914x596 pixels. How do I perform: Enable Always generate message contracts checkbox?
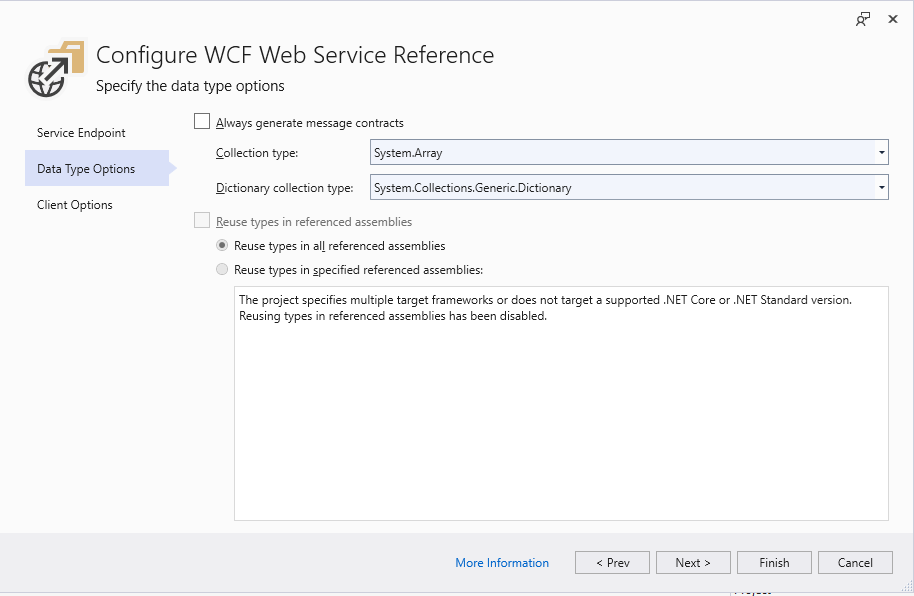[x=202, y=122]
